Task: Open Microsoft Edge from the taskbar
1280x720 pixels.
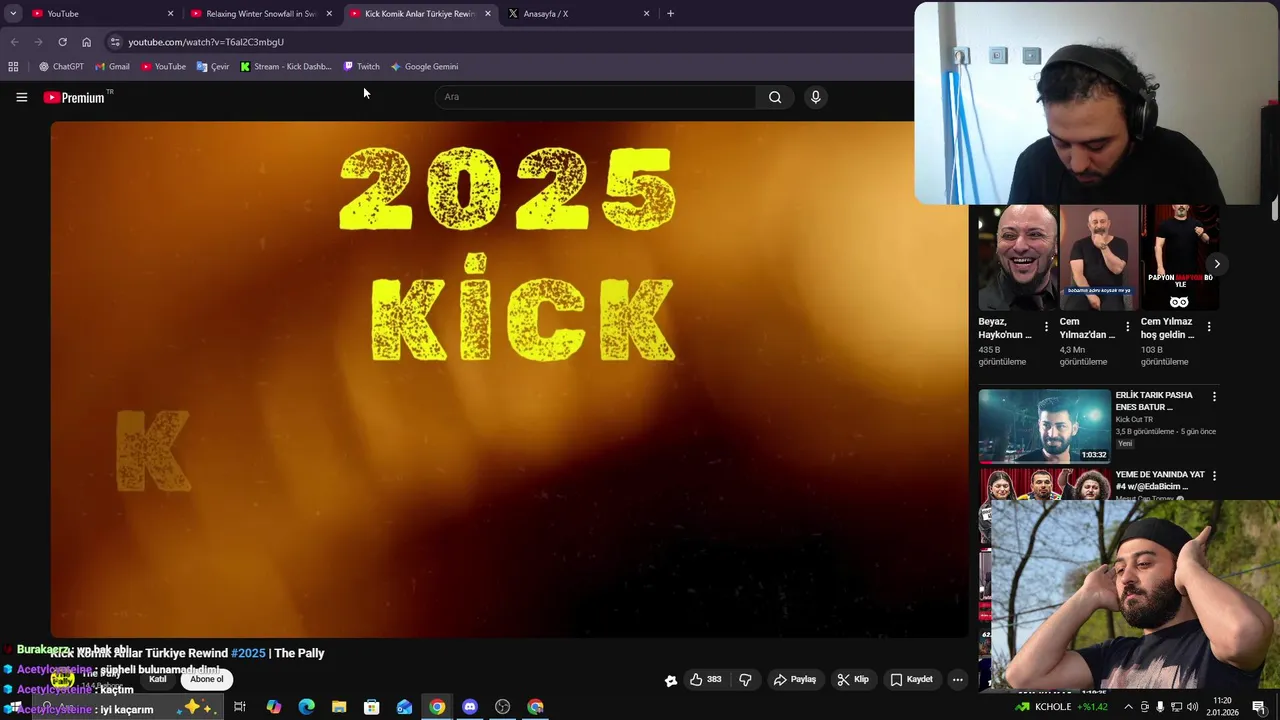Action: coord(306,707)
